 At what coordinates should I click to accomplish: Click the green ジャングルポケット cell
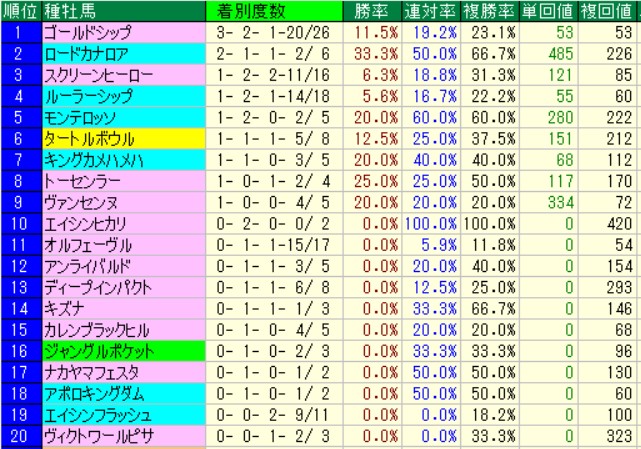(123, 351)
